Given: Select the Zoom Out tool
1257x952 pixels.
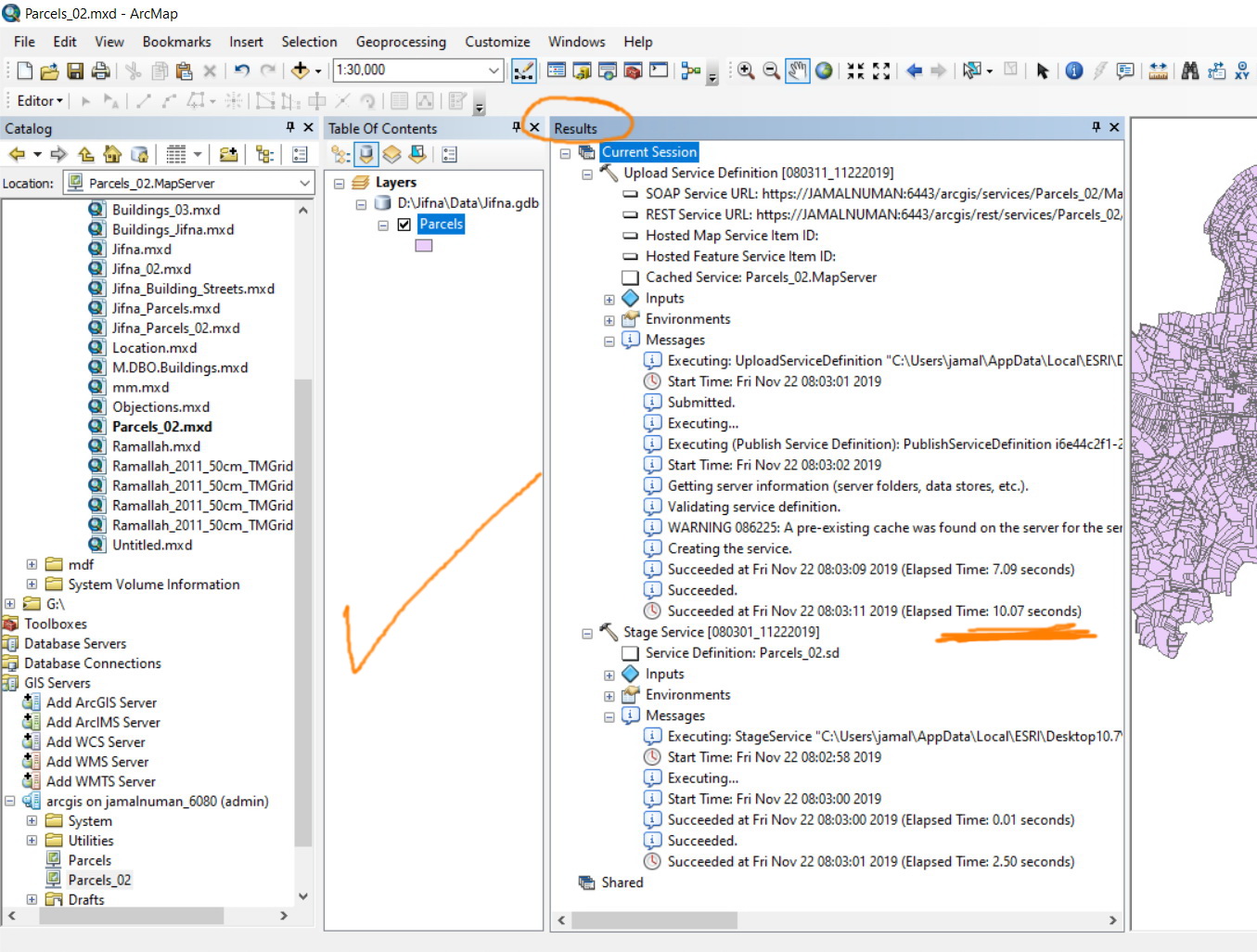Looking at the screenshot, I should (771, 71).
